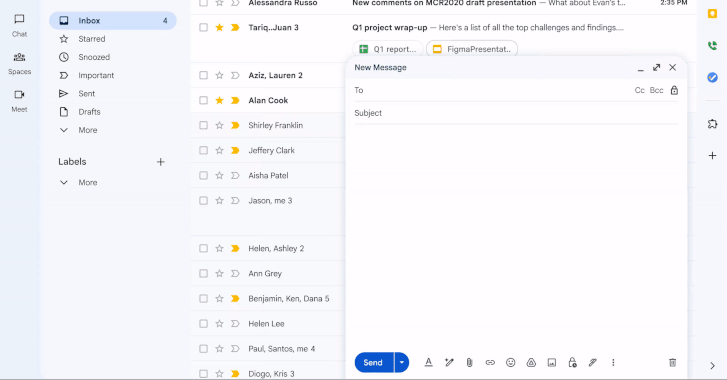Star the Ann Grey email

[x=219, y=273]
